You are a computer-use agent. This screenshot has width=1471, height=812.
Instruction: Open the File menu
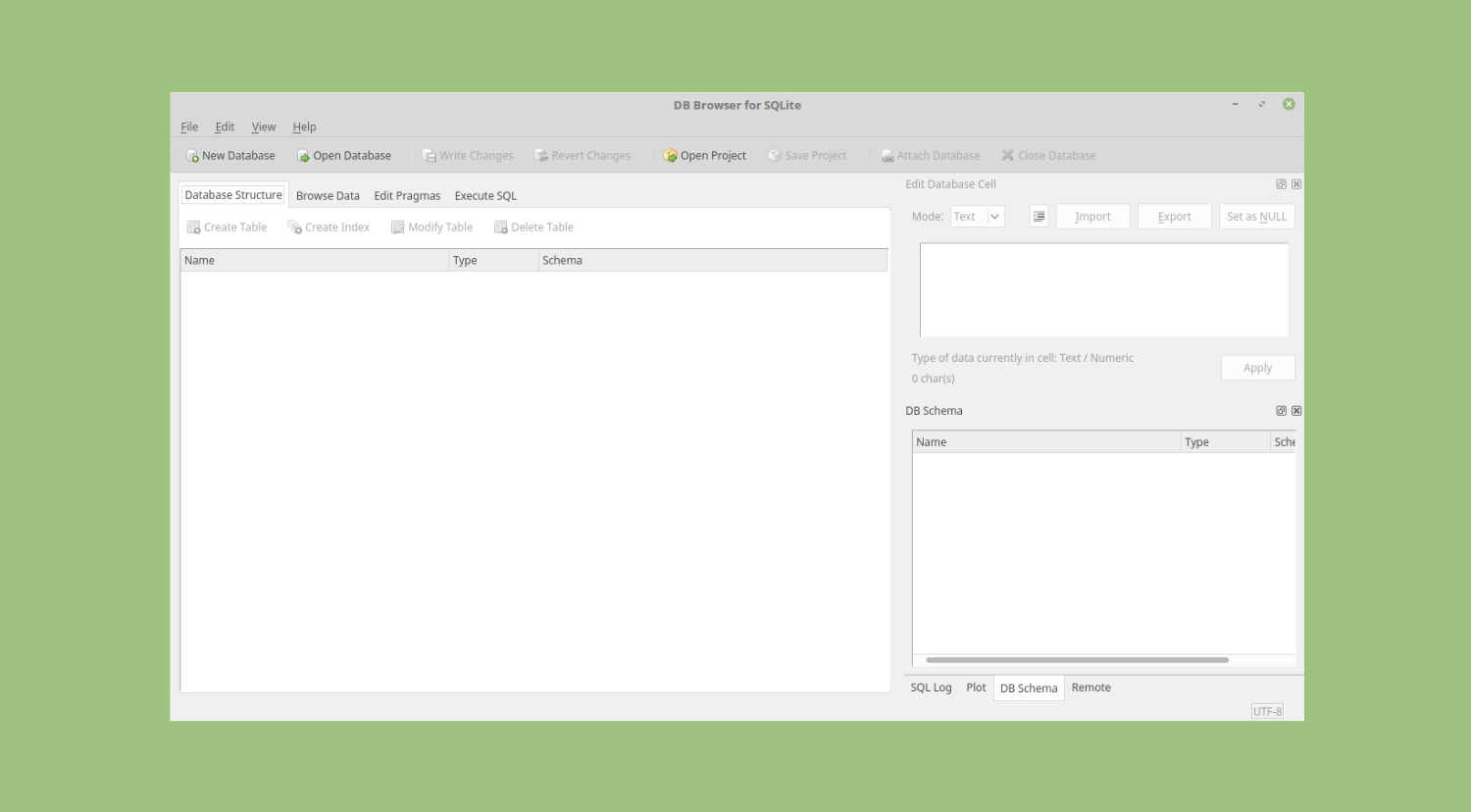point(189,127)
